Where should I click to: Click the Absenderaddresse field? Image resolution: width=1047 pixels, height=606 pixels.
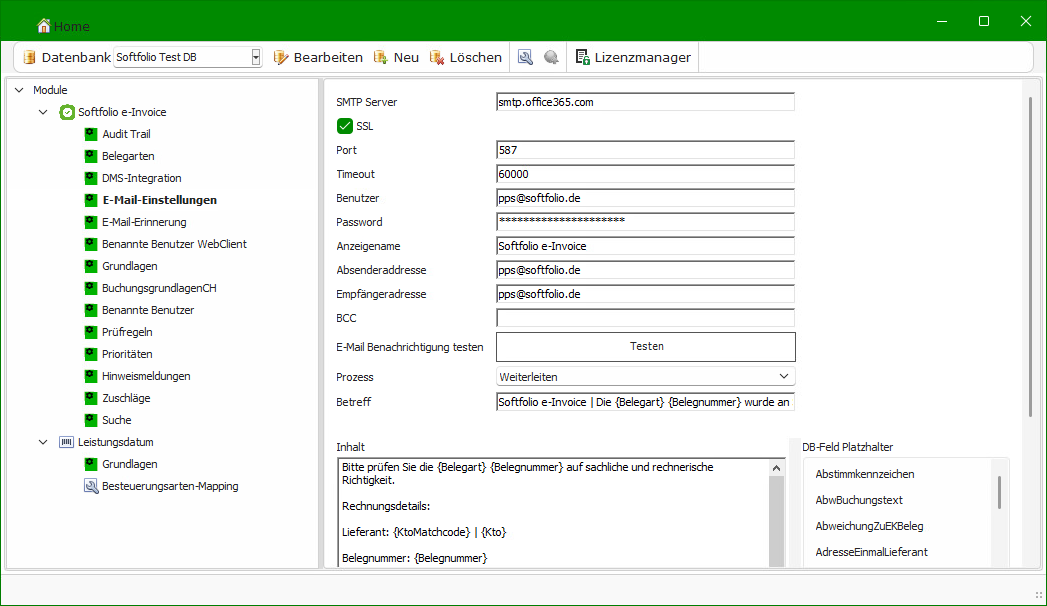tap(645, 270)
